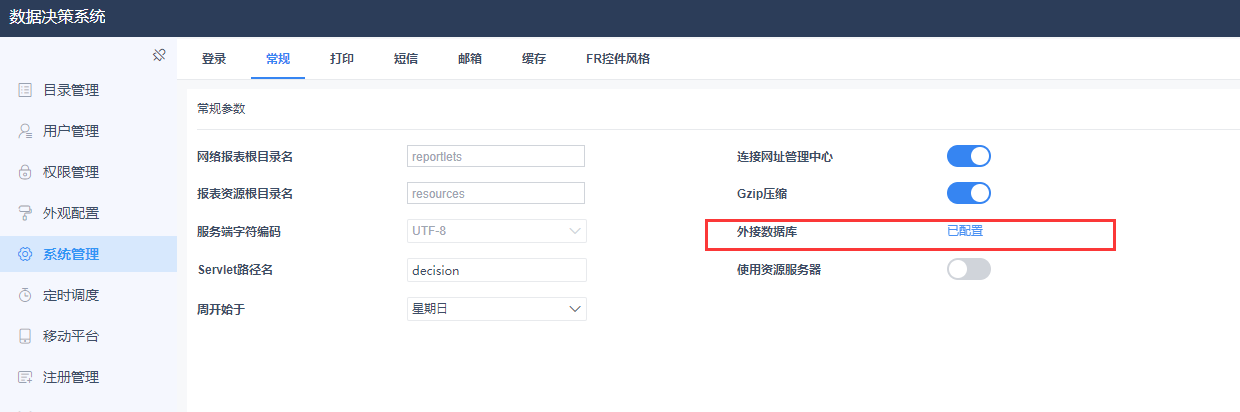1240x412 pixels.
Task: Click the 权限管理 lock icon
Action: pos(25,172)
